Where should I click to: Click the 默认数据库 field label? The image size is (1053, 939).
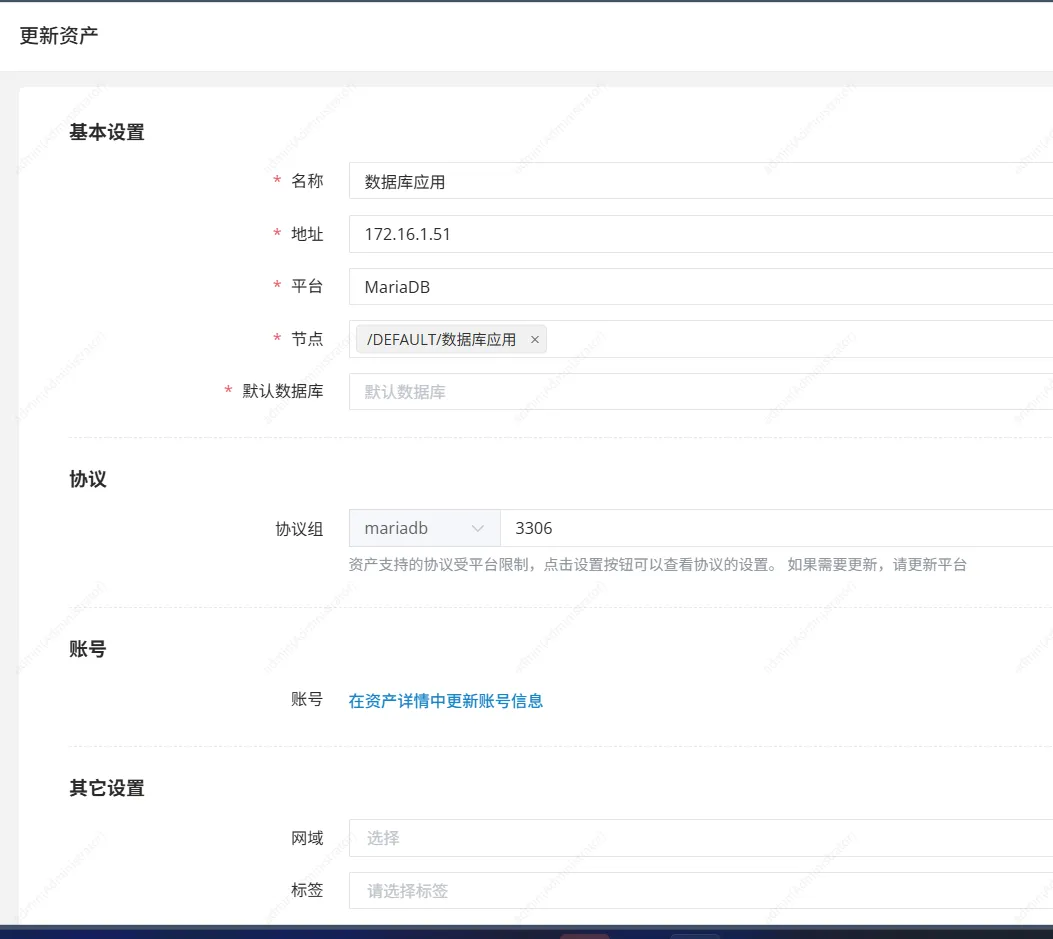(282, 391)
